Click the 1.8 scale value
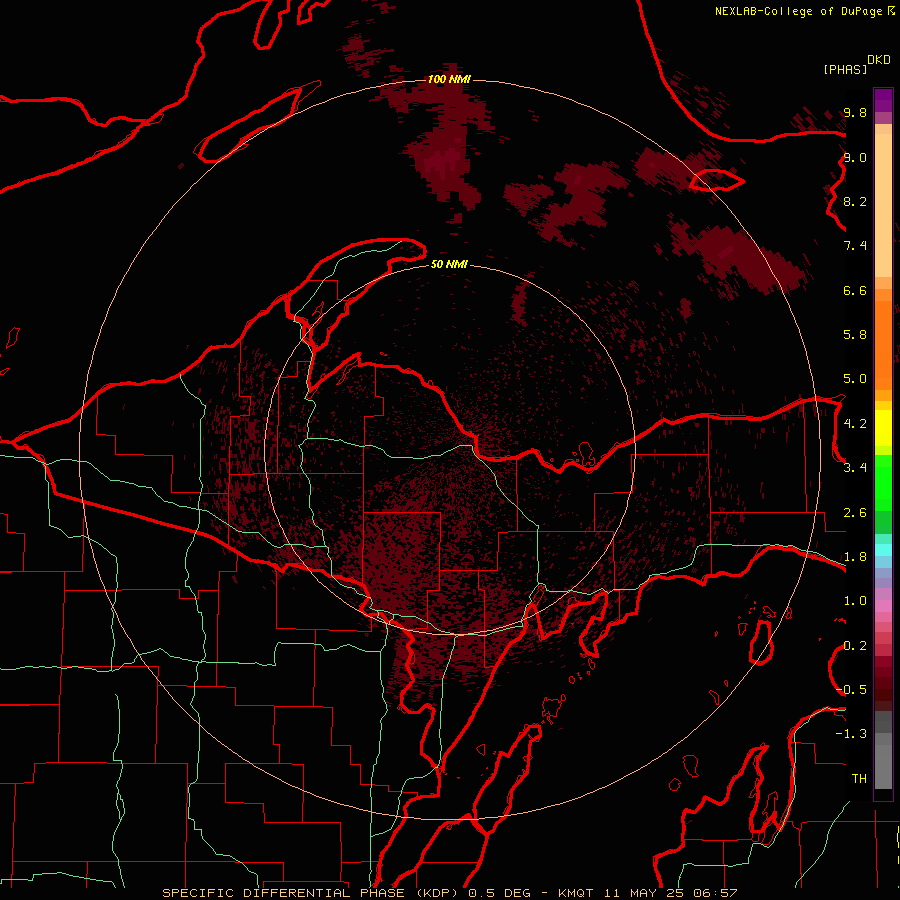Image resolution: width=900 pixels, height=900 pixels. 855,557
